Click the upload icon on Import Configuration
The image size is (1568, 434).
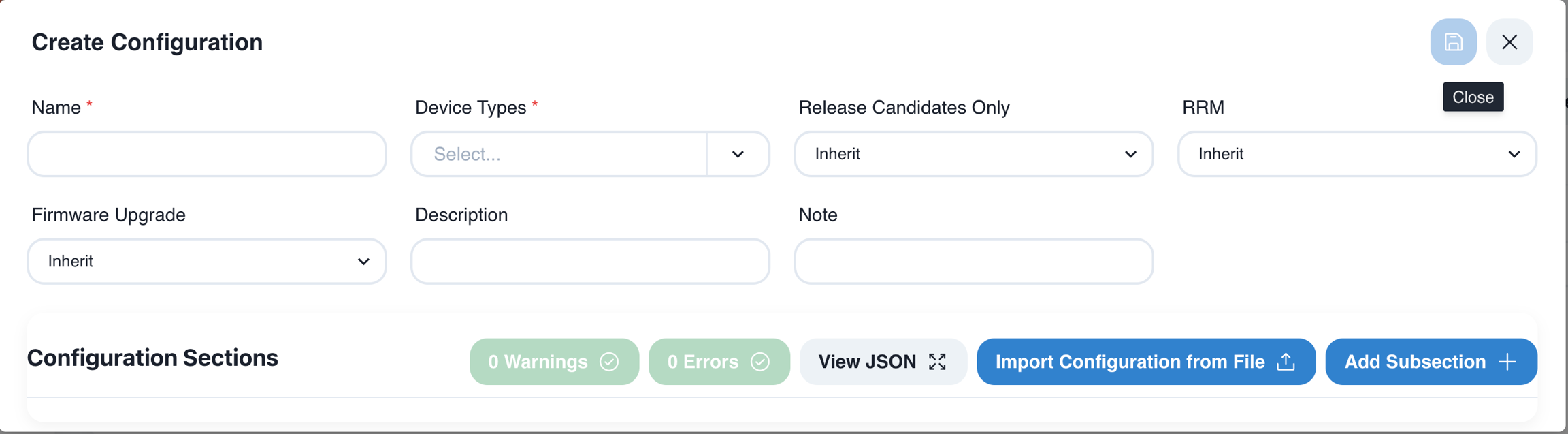pyautogui.click(x=1286, y=362)
